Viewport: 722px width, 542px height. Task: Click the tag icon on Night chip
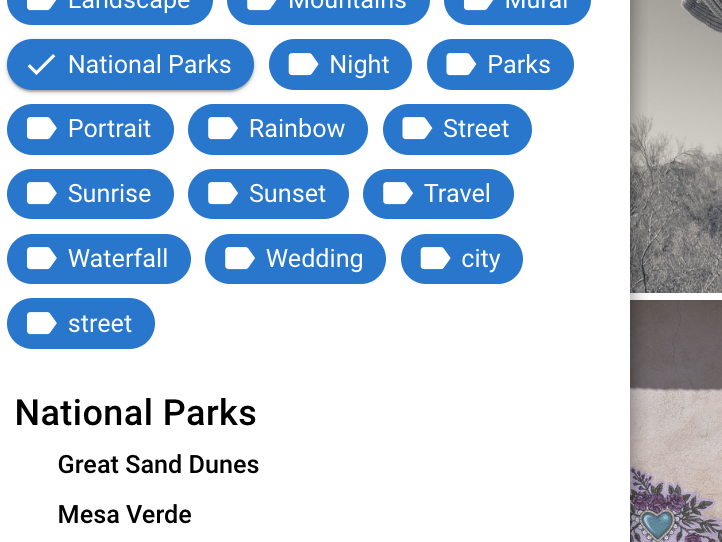(303, 65)
